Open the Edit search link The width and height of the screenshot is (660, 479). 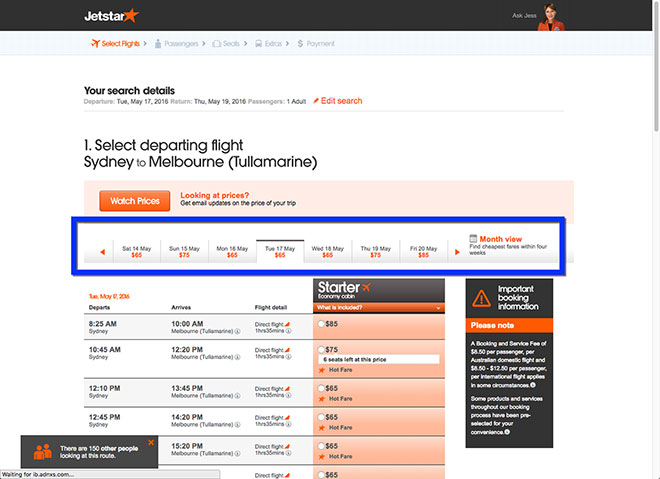pos(341,101)
